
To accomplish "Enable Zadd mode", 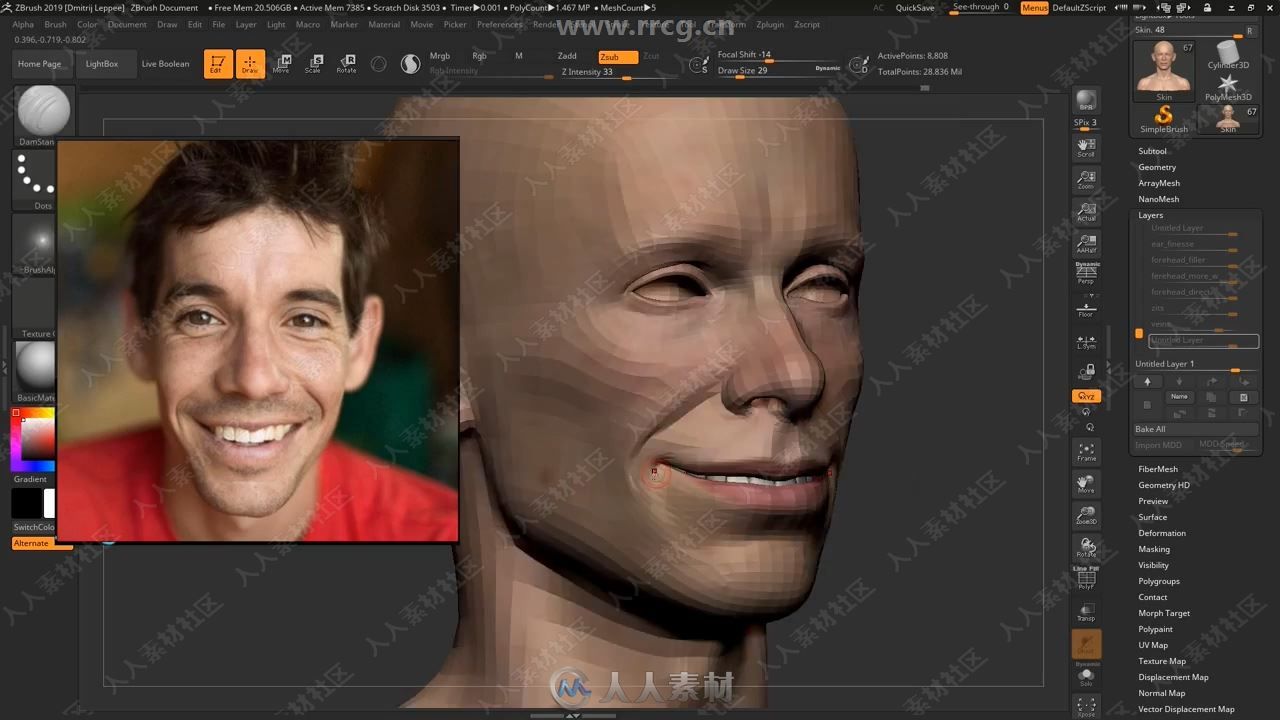I will tap(567, 56).
